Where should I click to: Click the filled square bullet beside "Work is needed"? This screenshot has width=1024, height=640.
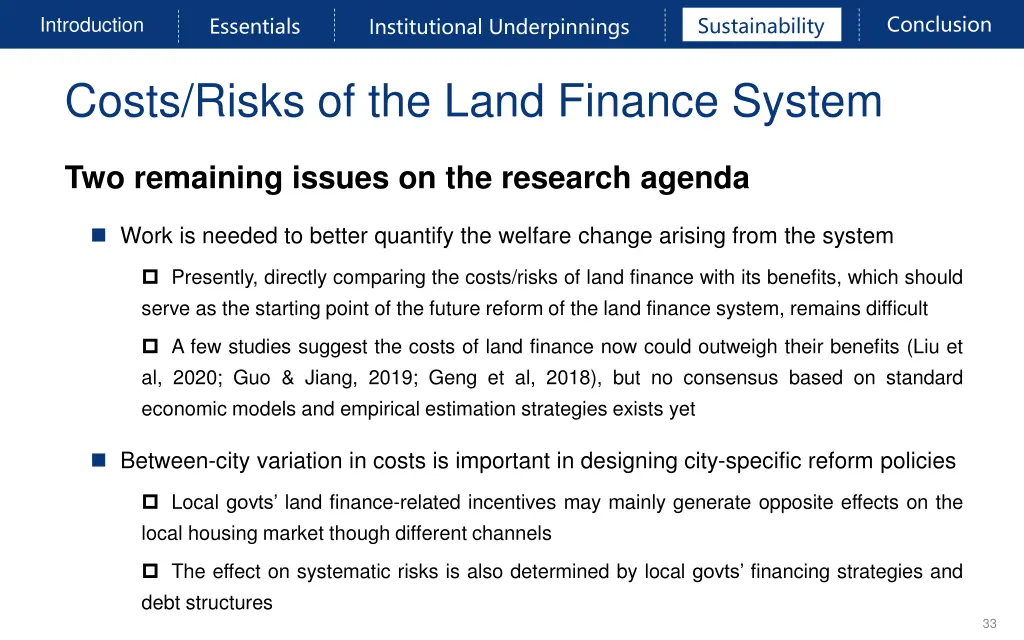coord(99,236)
